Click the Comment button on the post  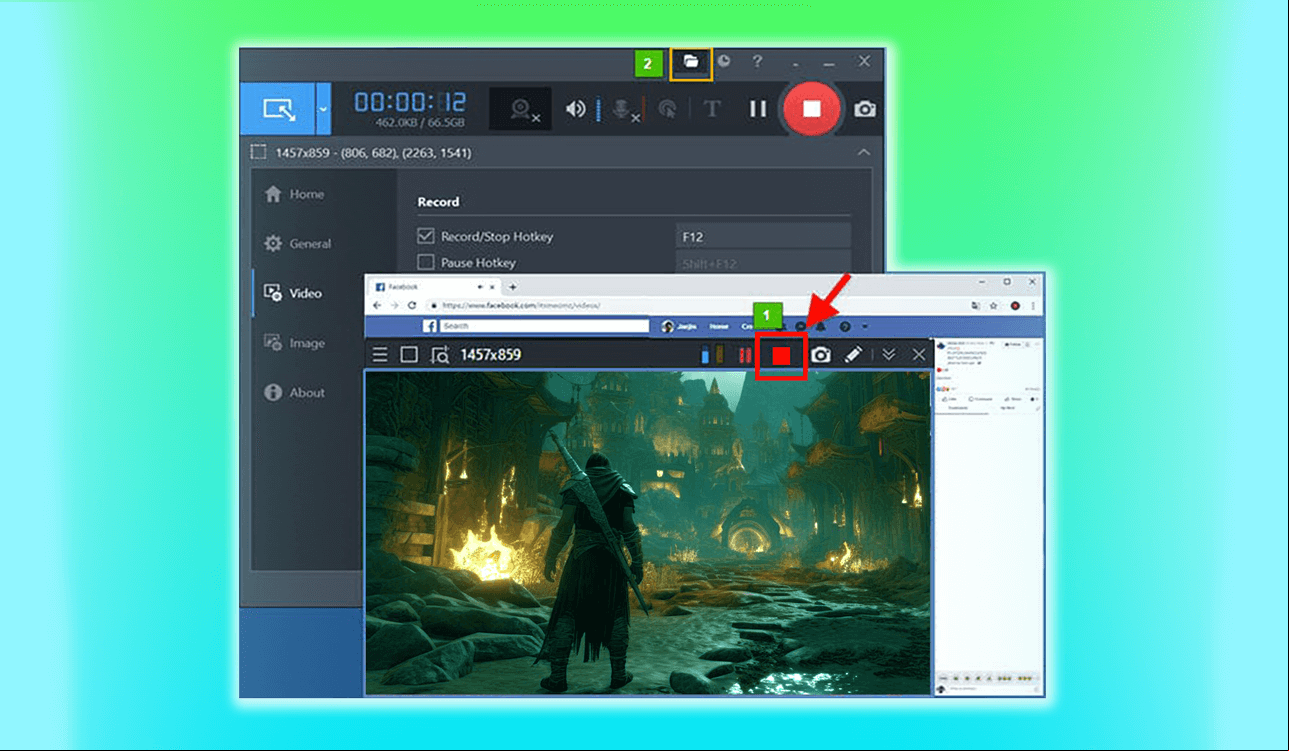tap(982, 399)
